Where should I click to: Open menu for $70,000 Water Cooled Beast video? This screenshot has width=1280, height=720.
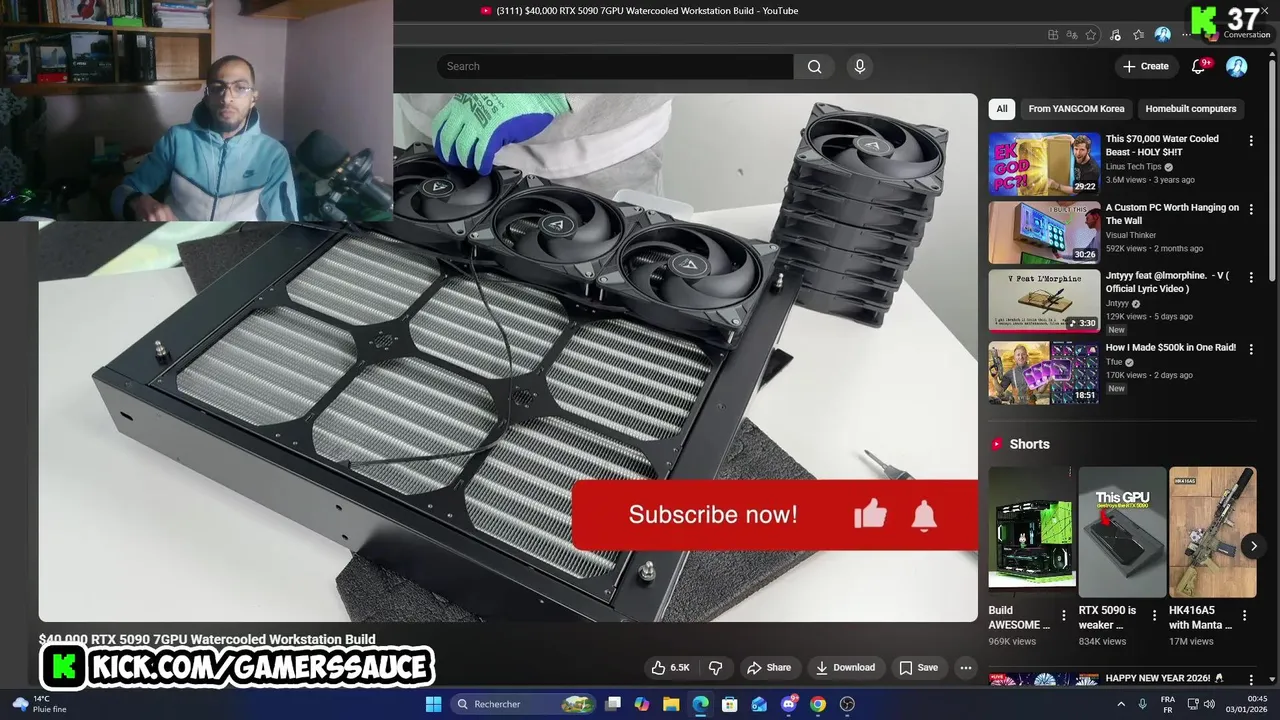pyautogui.click(x=1251, y=141)
